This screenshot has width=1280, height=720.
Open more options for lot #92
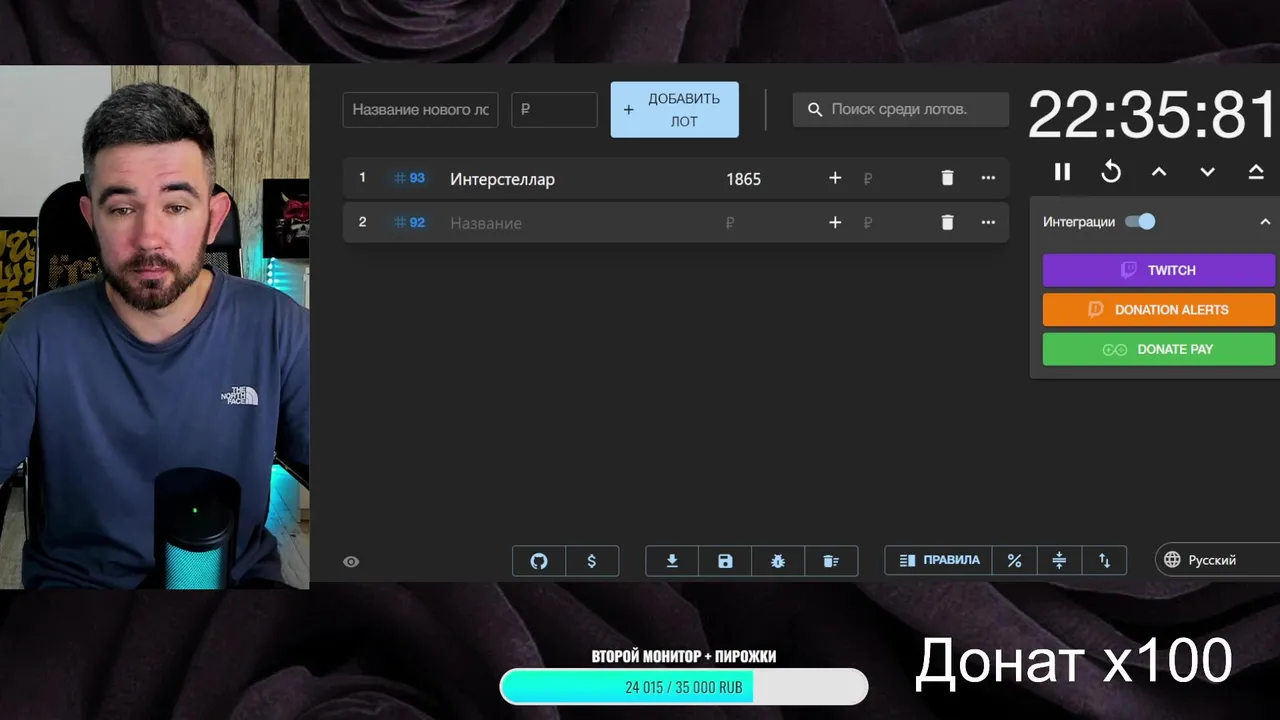pos(988,223)
